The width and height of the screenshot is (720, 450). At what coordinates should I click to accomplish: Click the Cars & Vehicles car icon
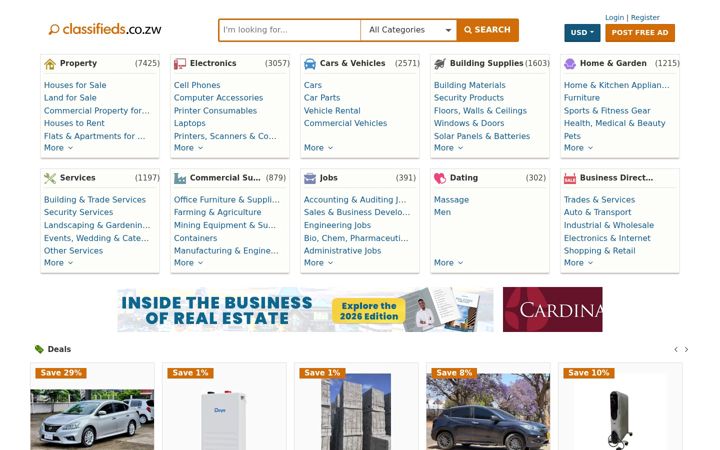tap(310, 64)
